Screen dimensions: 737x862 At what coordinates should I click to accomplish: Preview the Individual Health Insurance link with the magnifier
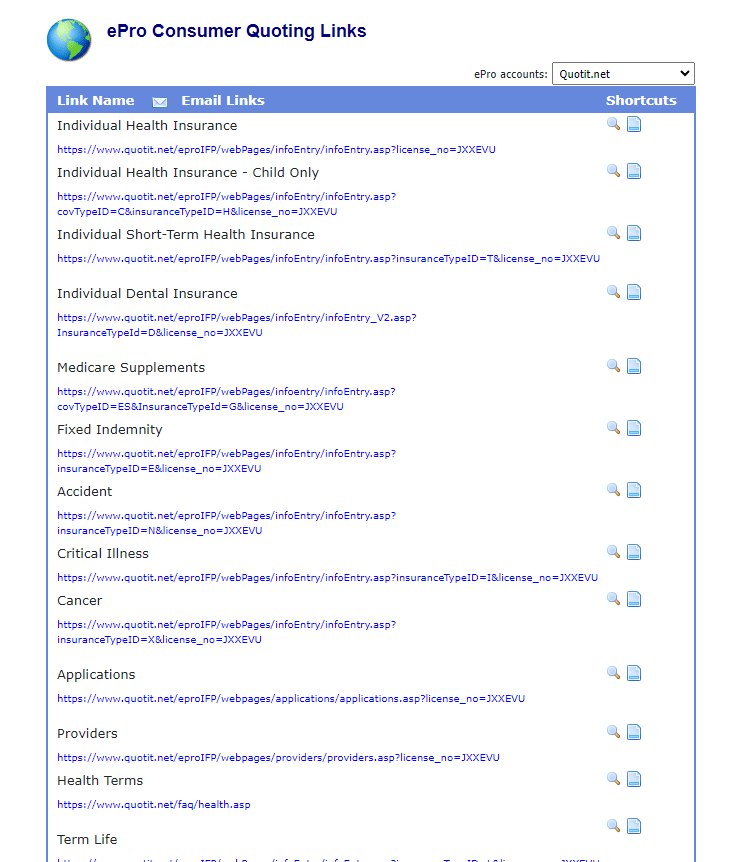coord(613,124)
